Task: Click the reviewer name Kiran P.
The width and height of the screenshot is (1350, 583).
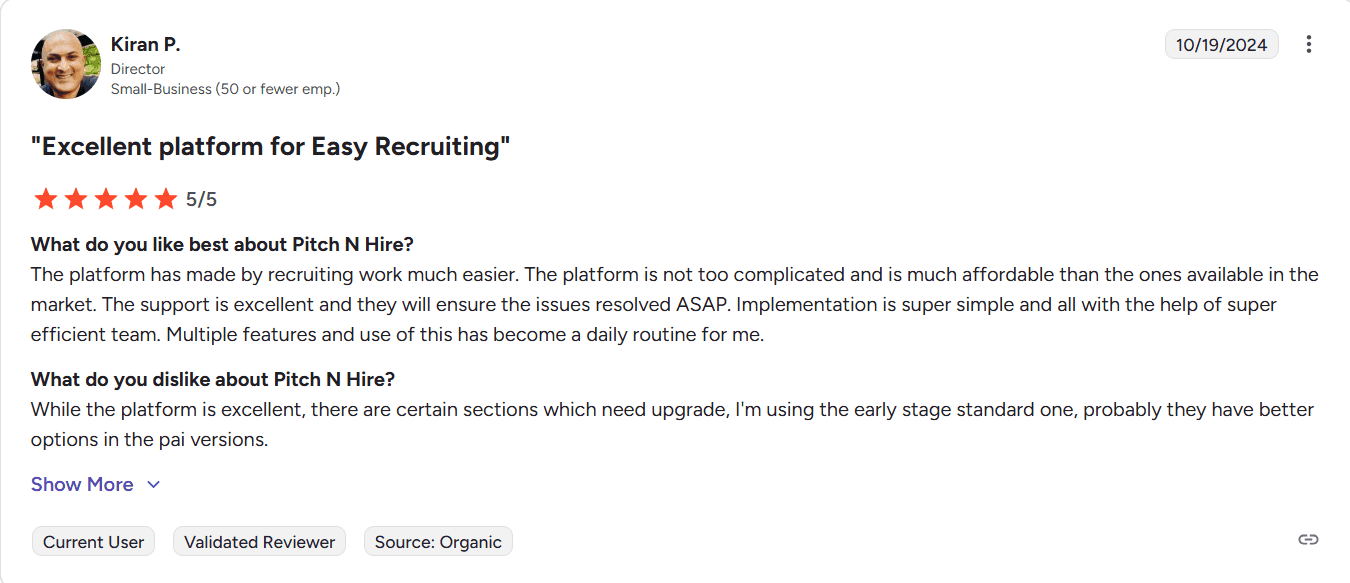Action: [x=145, y=44]
